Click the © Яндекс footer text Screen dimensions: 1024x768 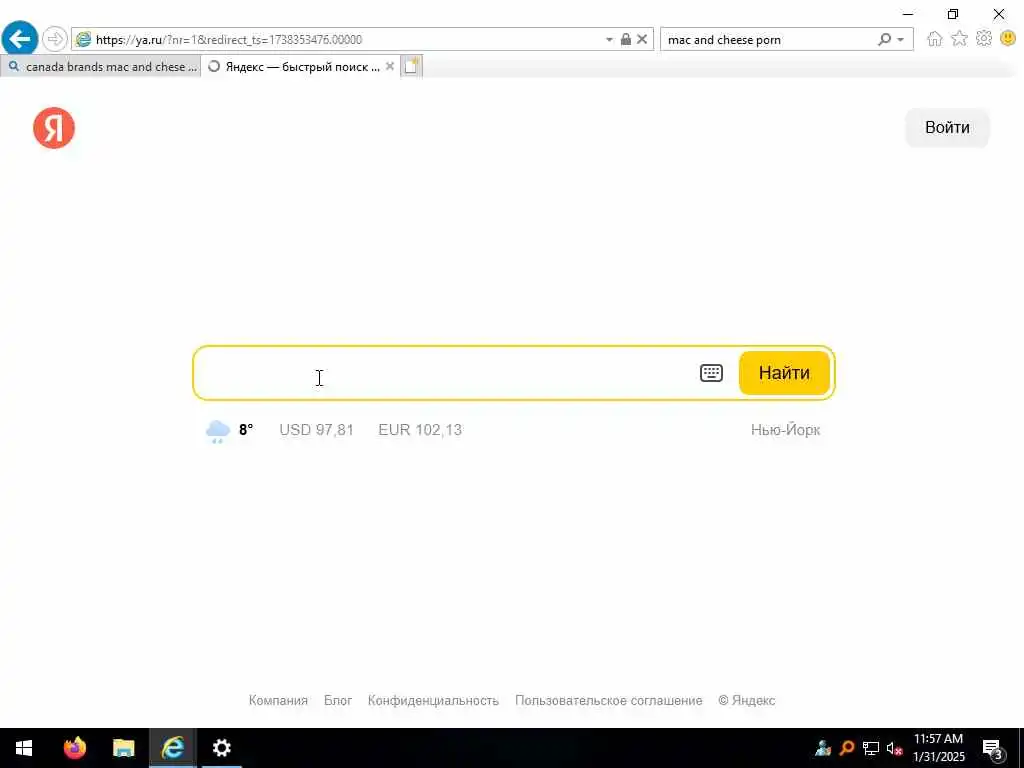click(x=746, y=700)
